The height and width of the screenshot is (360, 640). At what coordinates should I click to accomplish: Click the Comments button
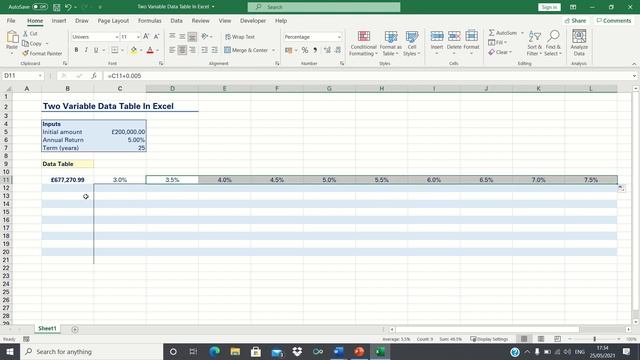tap(613, 20)
